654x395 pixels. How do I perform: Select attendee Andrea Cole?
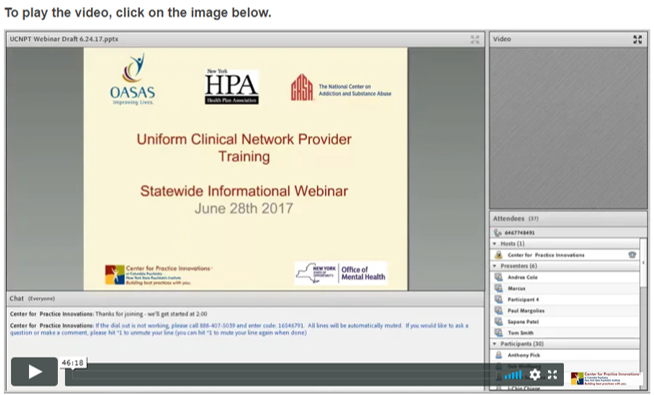[523, 277]
